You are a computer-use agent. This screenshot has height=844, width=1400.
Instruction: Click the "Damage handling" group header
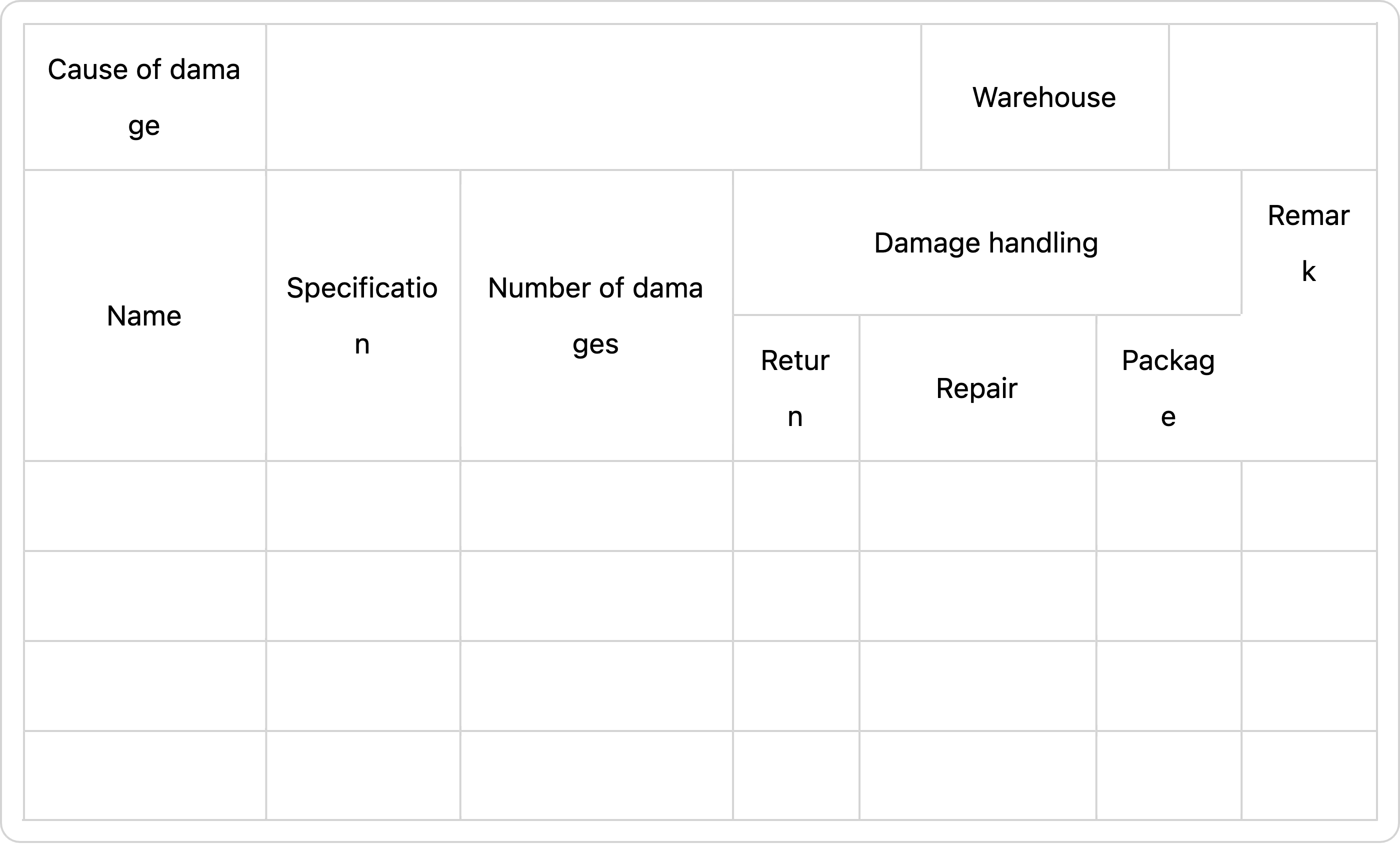click(x=986, y=242)
